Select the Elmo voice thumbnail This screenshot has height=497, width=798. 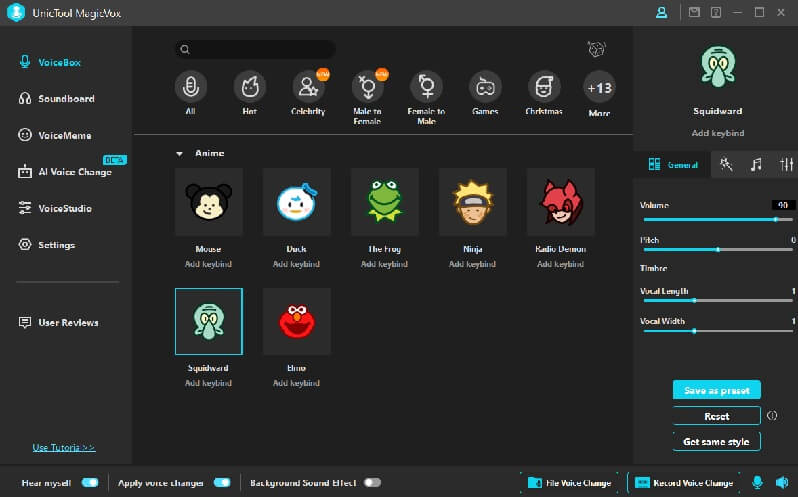coord(296,322)
